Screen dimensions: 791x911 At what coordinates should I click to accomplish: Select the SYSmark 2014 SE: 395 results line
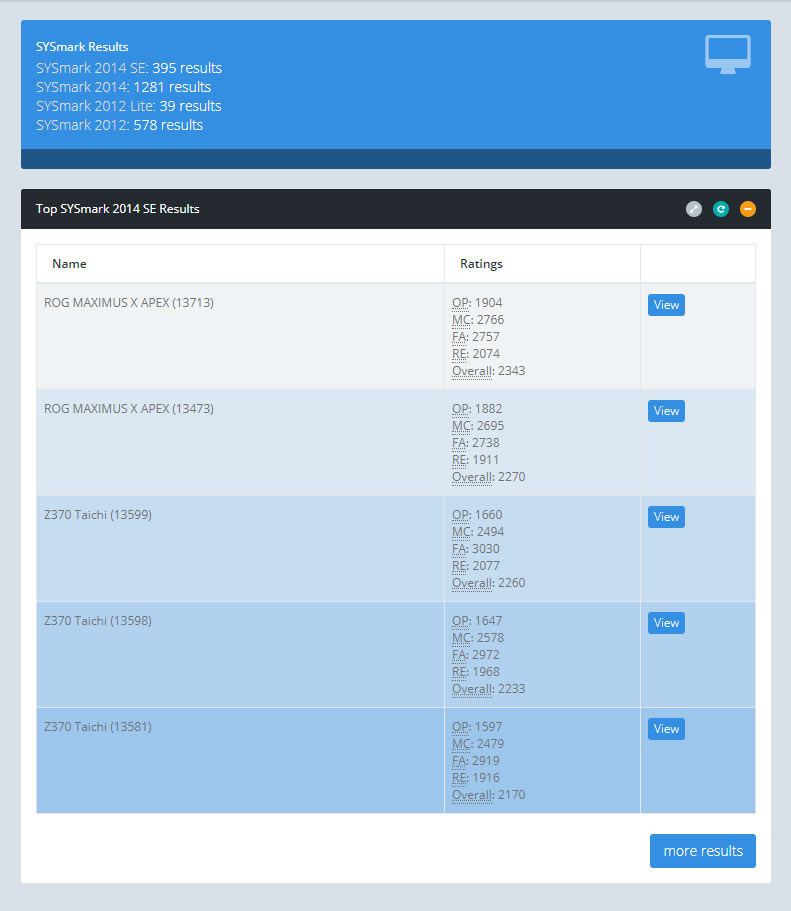(x=129, y=68)
